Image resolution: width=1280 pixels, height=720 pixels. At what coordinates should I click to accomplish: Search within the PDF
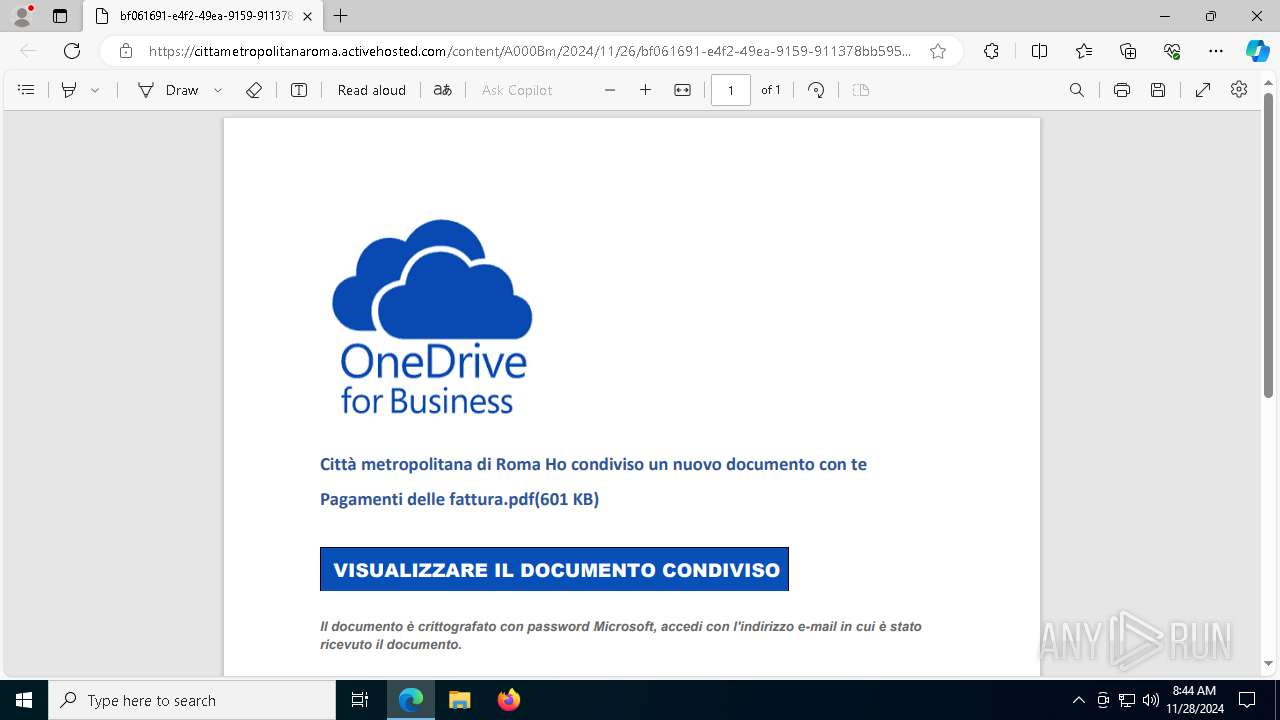click(1077, 90)
